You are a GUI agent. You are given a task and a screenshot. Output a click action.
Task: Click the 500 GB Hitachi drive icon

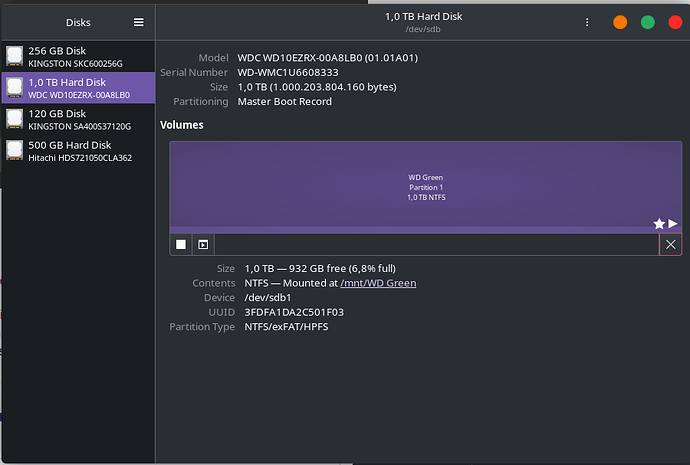[15, 151]
